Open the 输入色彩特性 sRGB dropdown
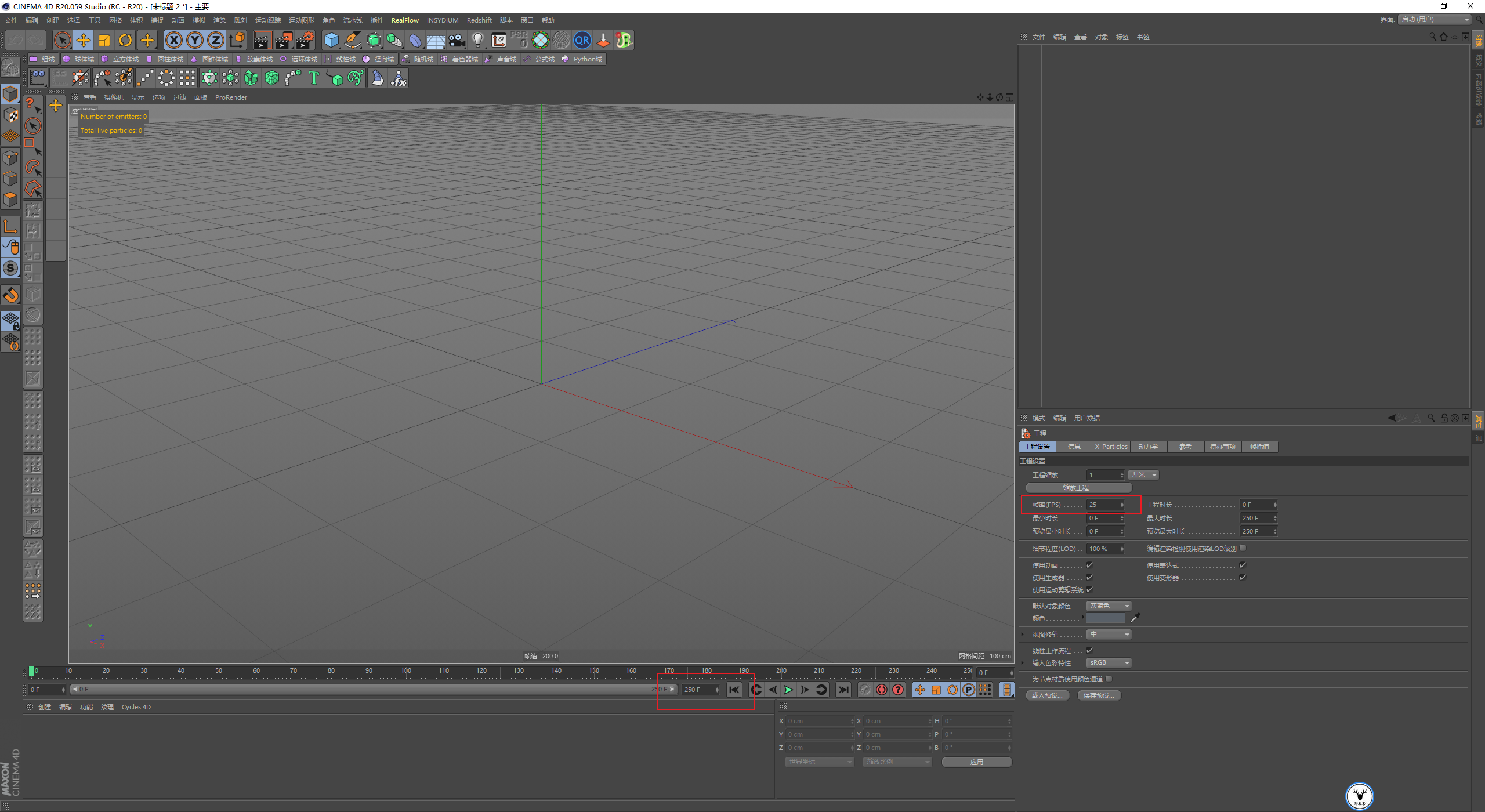Image resolution: width=1485 pixels, height=812 pixels. coord(1109,662)
